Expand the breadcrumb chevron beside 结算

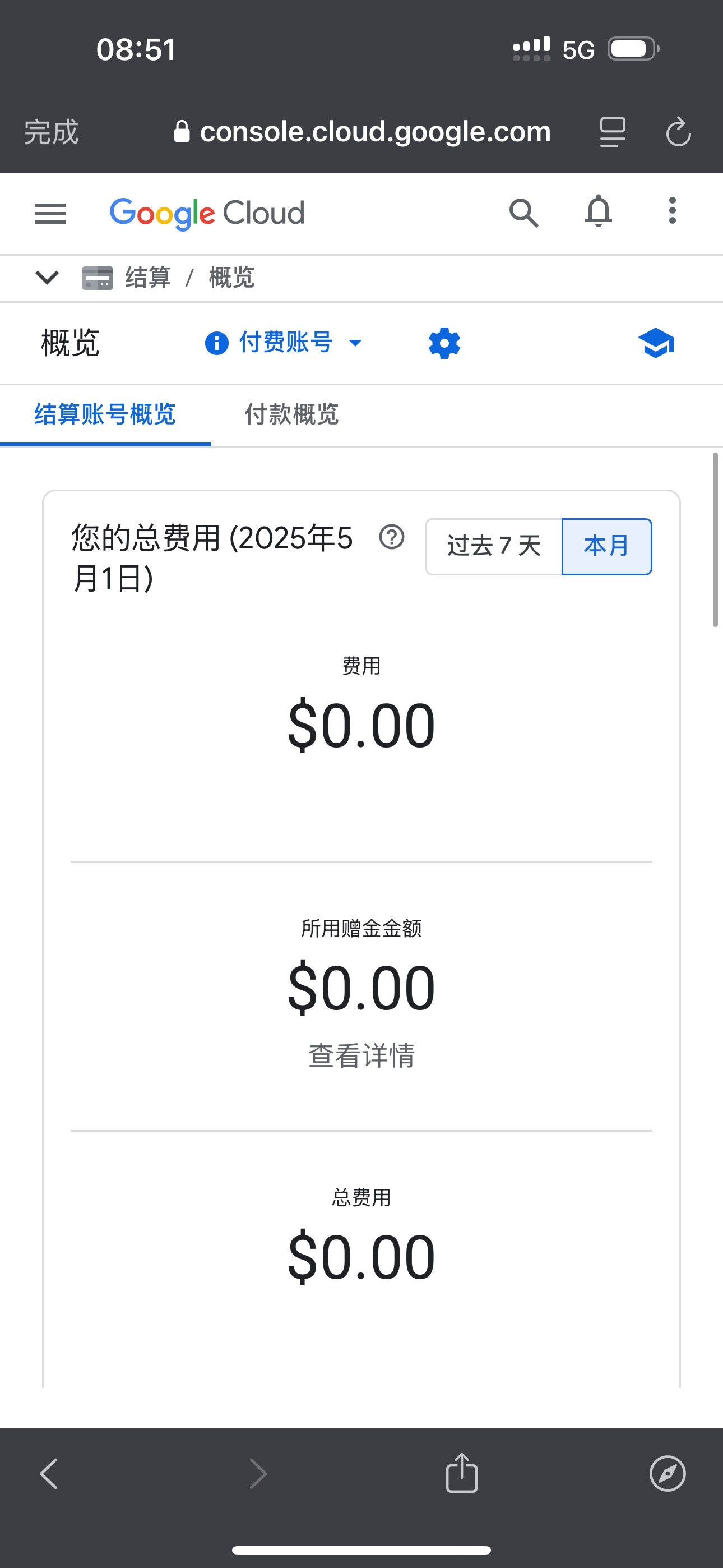coord(47,278)
